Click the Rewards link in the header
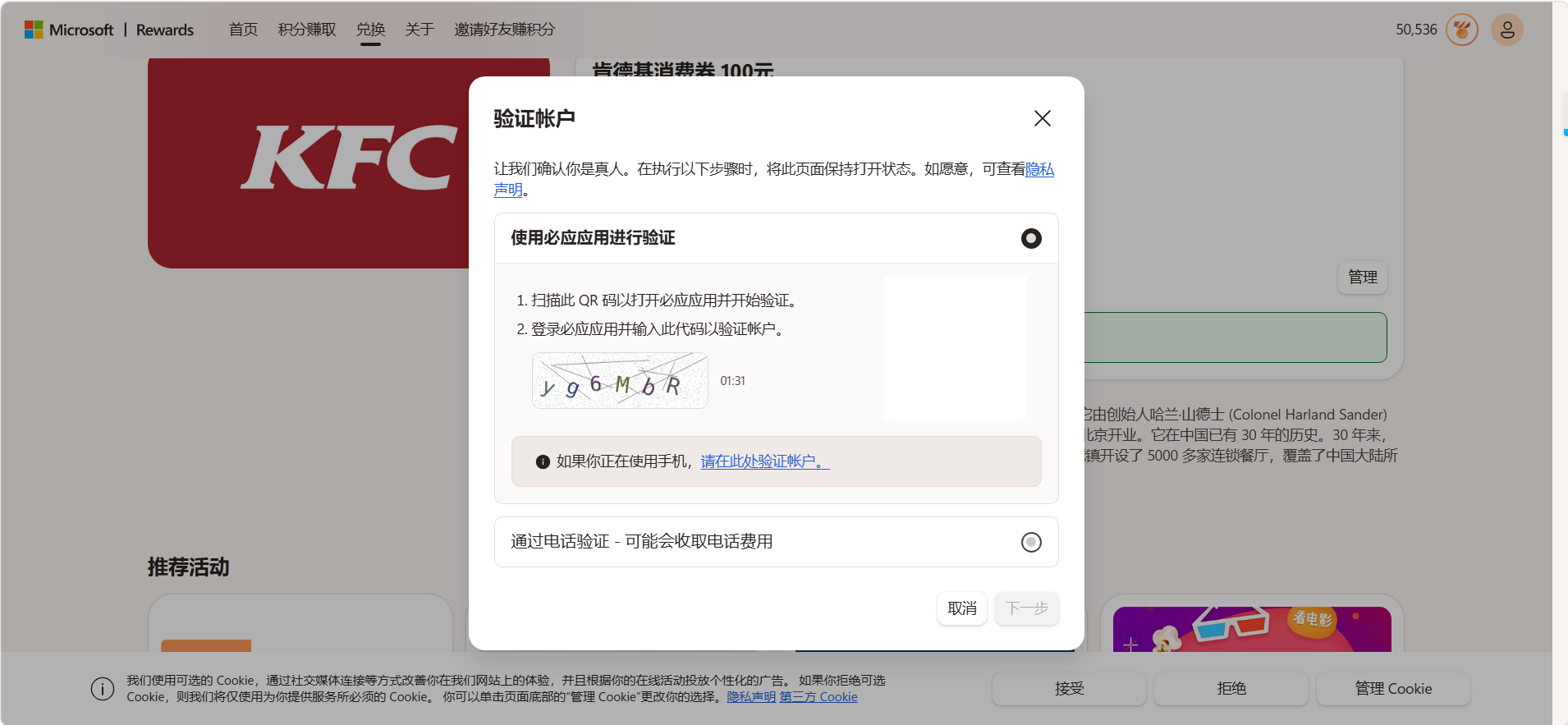The image size is (1568, 725). (165, 30)
